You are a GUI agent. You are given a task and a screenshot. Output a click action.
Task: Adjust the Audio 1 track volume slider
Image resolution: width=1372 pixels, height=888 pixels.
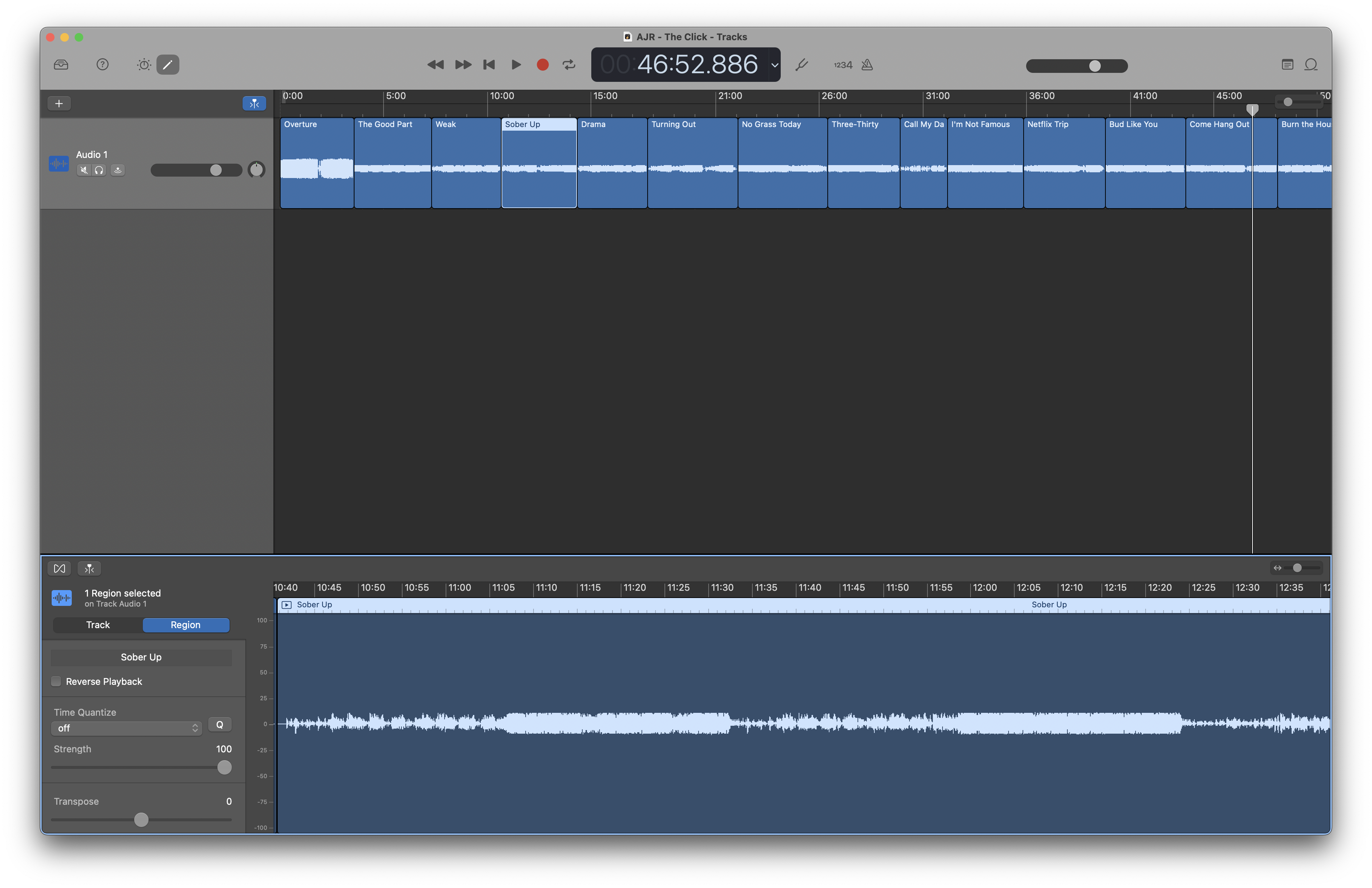196,170
